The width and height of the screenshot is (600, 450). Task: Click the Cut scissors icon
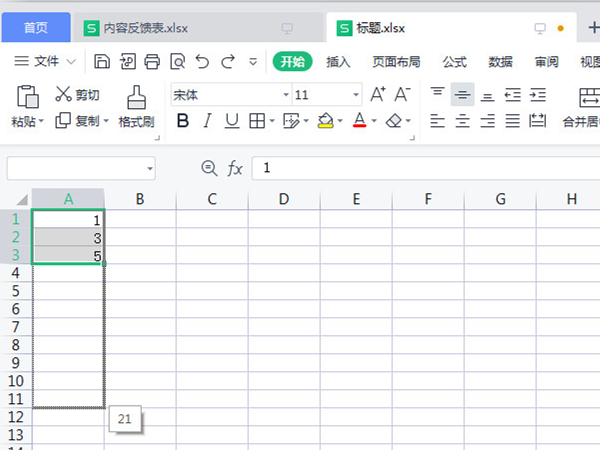63,95
